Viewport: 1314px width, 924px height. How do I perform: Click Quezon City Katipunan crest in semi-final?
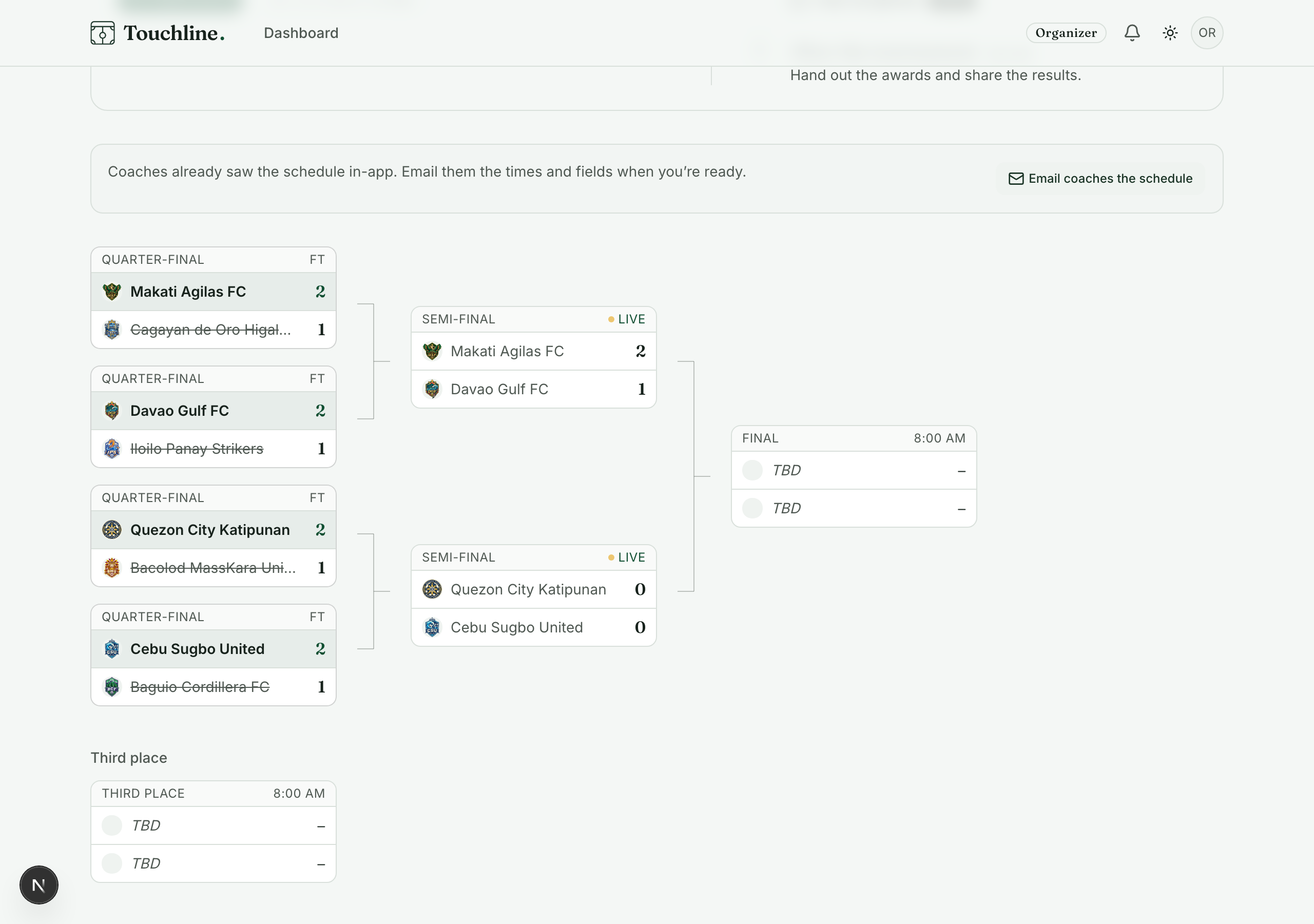tap(432, 589)
